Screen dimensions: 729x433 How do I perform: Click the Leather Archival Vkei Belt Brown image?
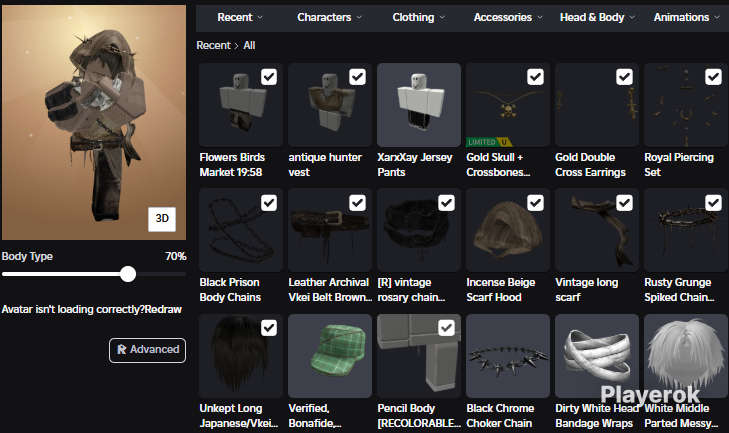tap(330, 230)
